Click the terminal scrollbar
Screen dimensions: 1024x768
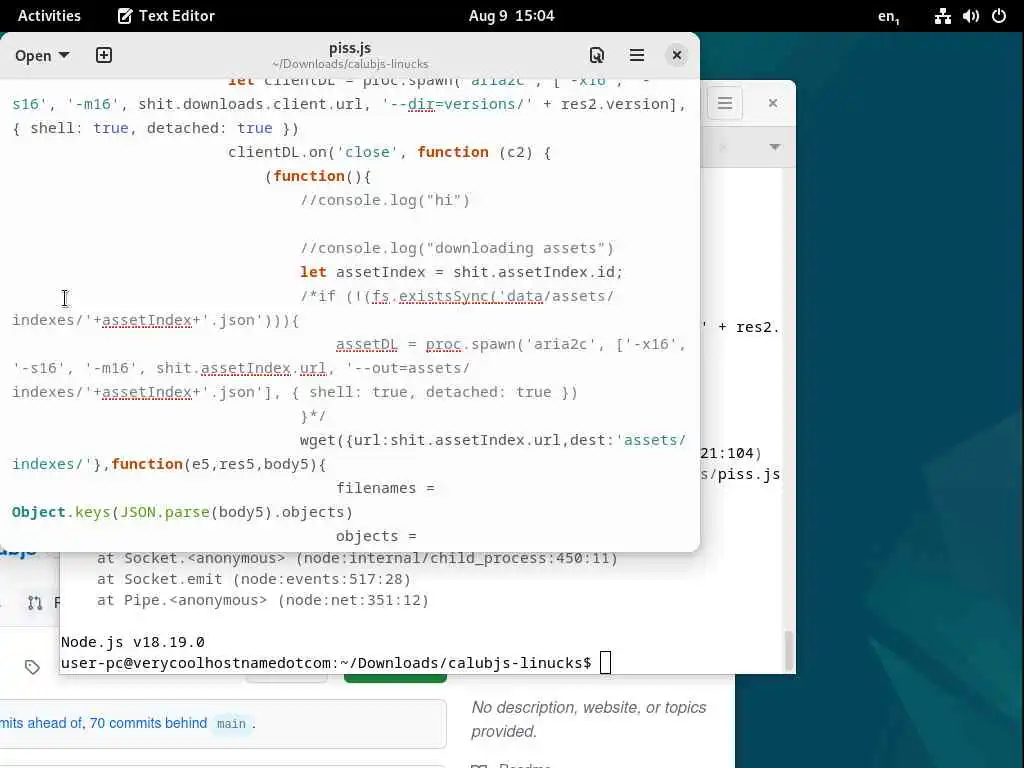tap(789, 650)
